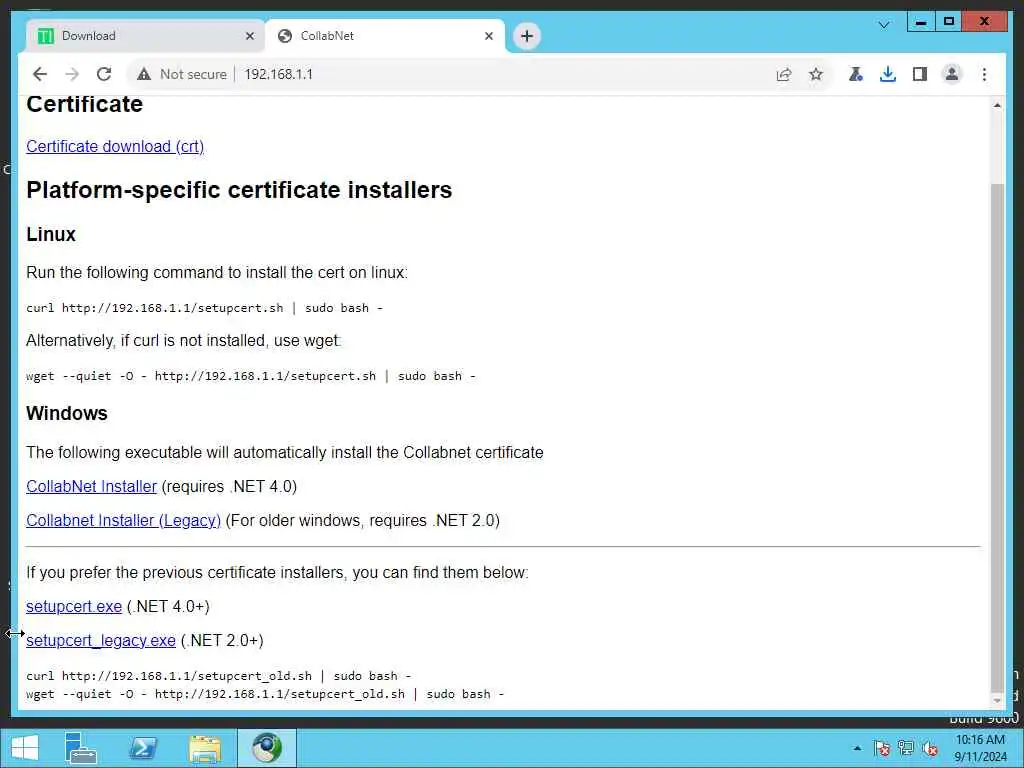This screenshot has height=768, width=1024.
Task: Open PowerShell from the taskbar
Action: pos(142,748)
